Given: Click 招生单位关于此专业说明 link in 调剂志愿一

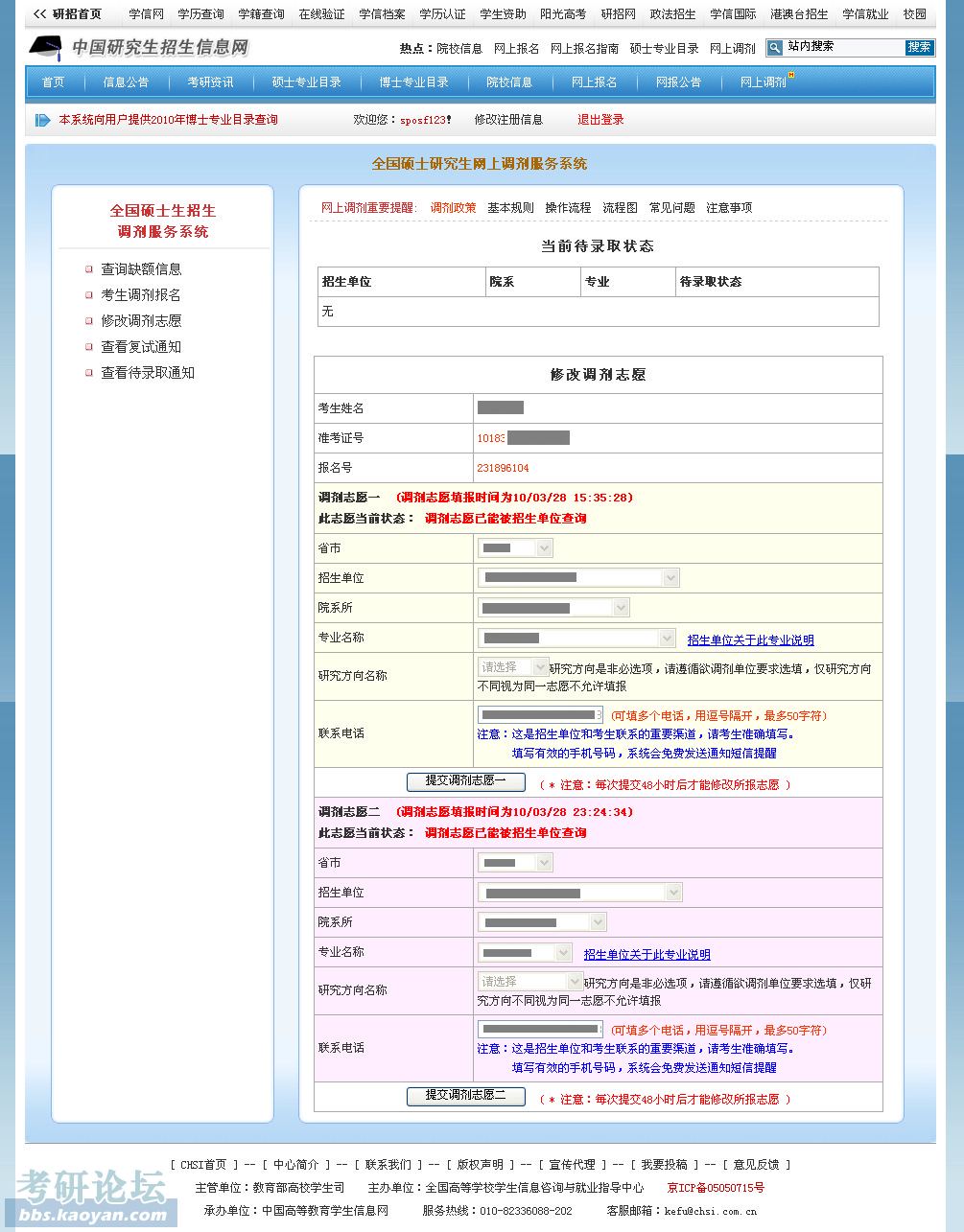Looking at the screenshot, I should (x=750, y=640).
